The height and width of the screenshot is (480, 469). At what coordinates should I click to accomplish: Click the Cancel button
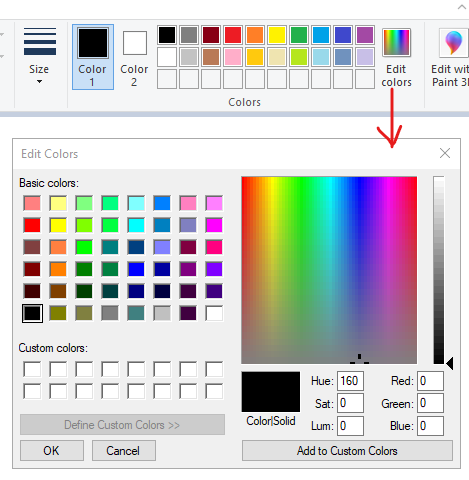click(x=124, y=451)
